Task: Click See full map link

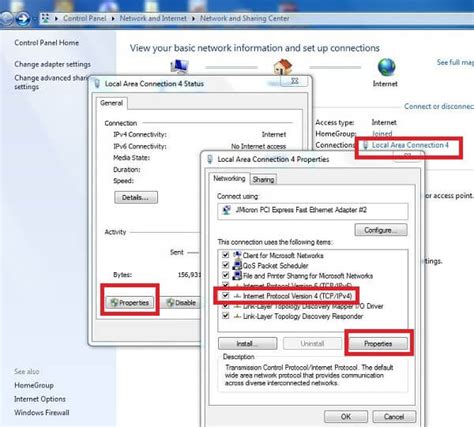Action: [x=455, y=62]
